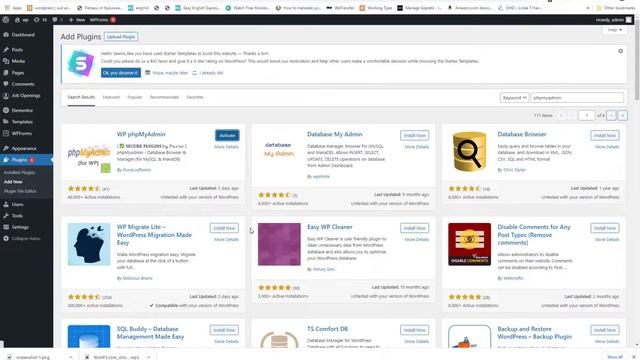Image resolution: width=640 pixels, height=360 pixels.
Task: Open the comments bubble in the admin bar
Action: [x=57, y=20]
